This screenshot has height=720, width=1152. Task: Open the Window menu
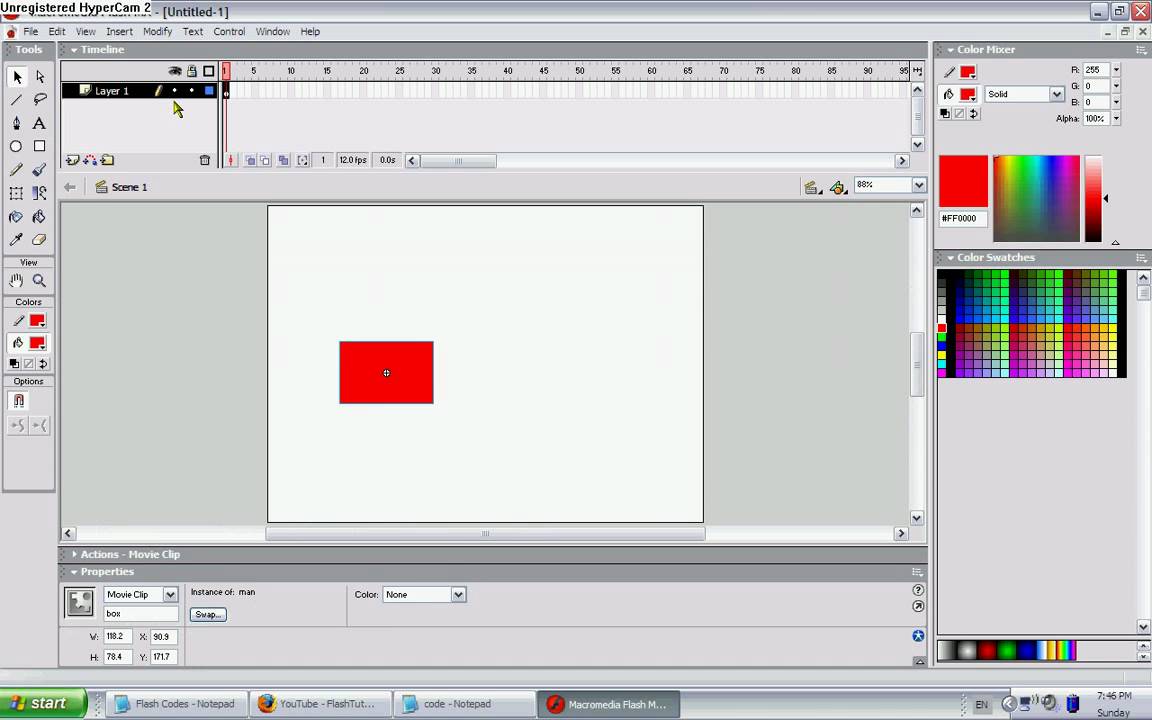click(273, 32)
